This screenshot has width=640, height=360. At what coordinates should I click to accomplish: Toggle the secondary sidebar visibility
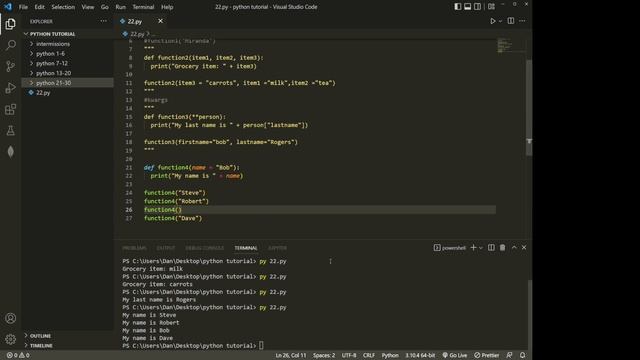click(x=477, y=7)
